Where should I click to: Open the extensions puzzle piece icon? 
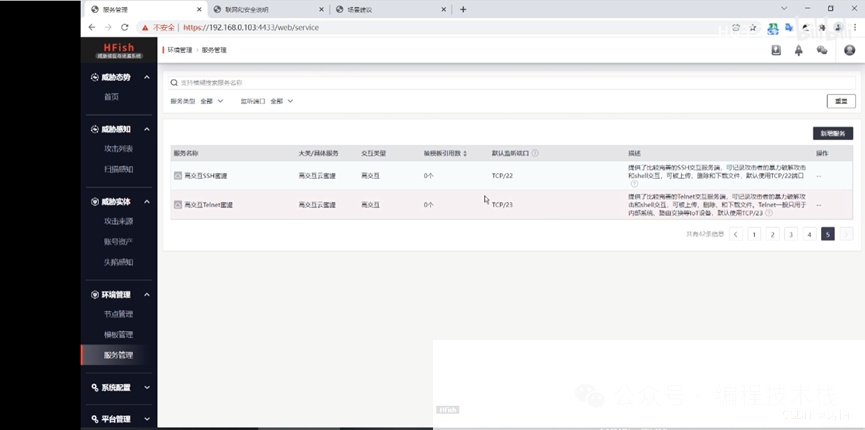(822, 27)
